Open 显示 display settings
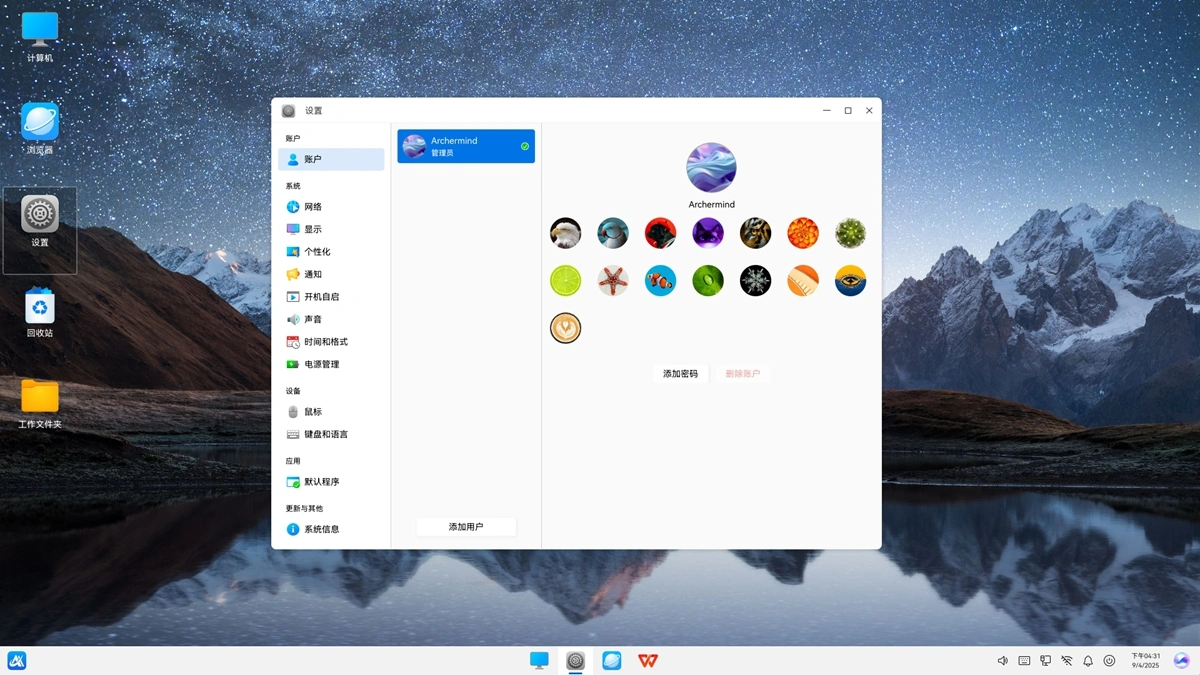 [x=313, y=229]
